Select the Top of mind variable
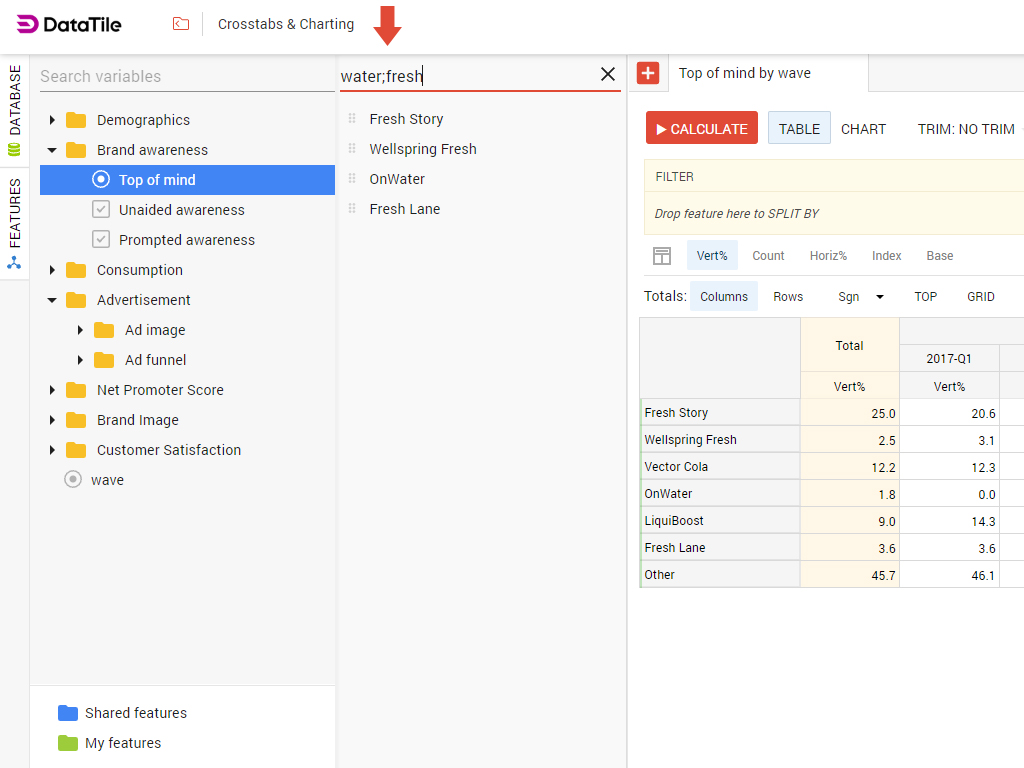Screen dimensions: 1024x768 [x=157, y=180]
